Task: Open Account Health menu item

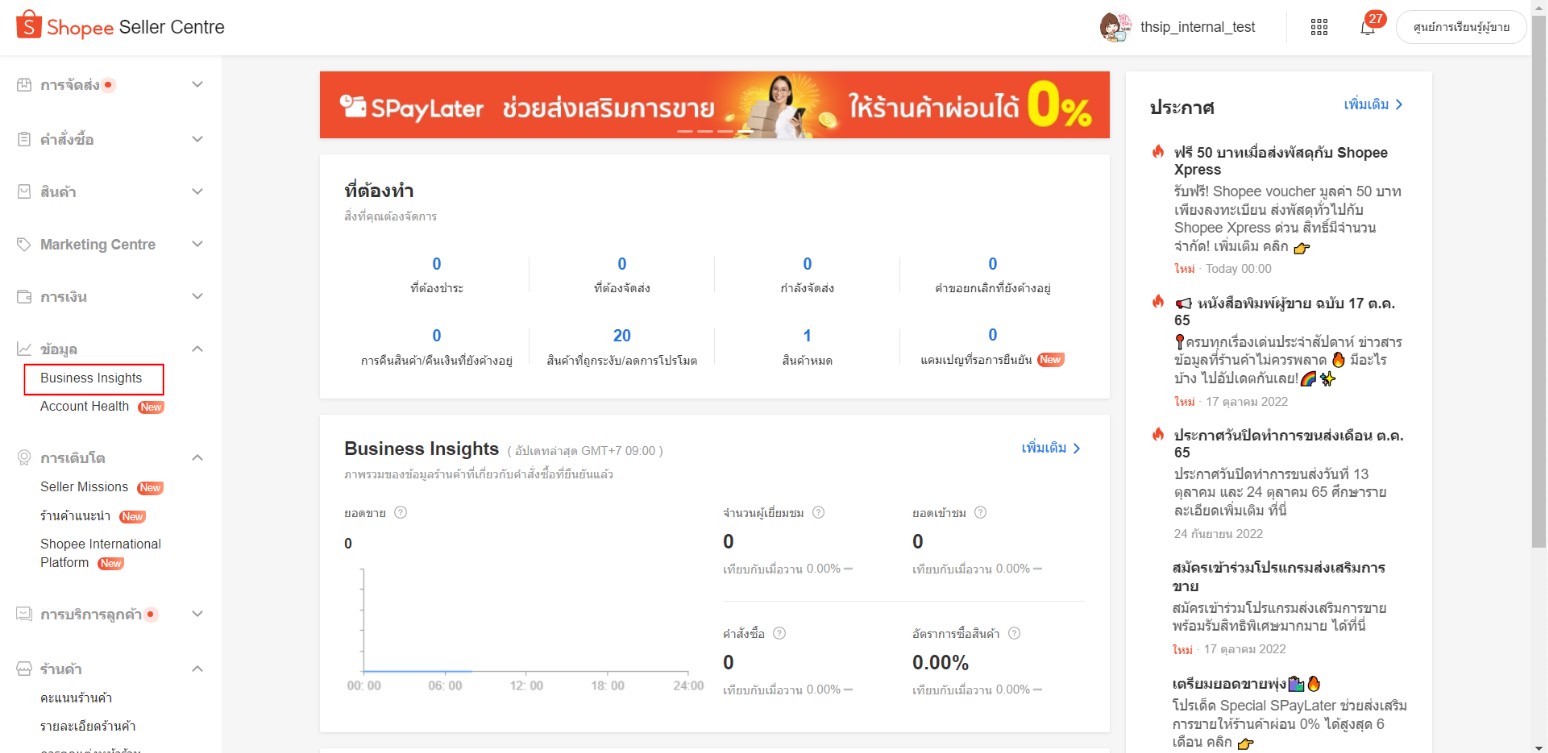Action: [84, 406]
